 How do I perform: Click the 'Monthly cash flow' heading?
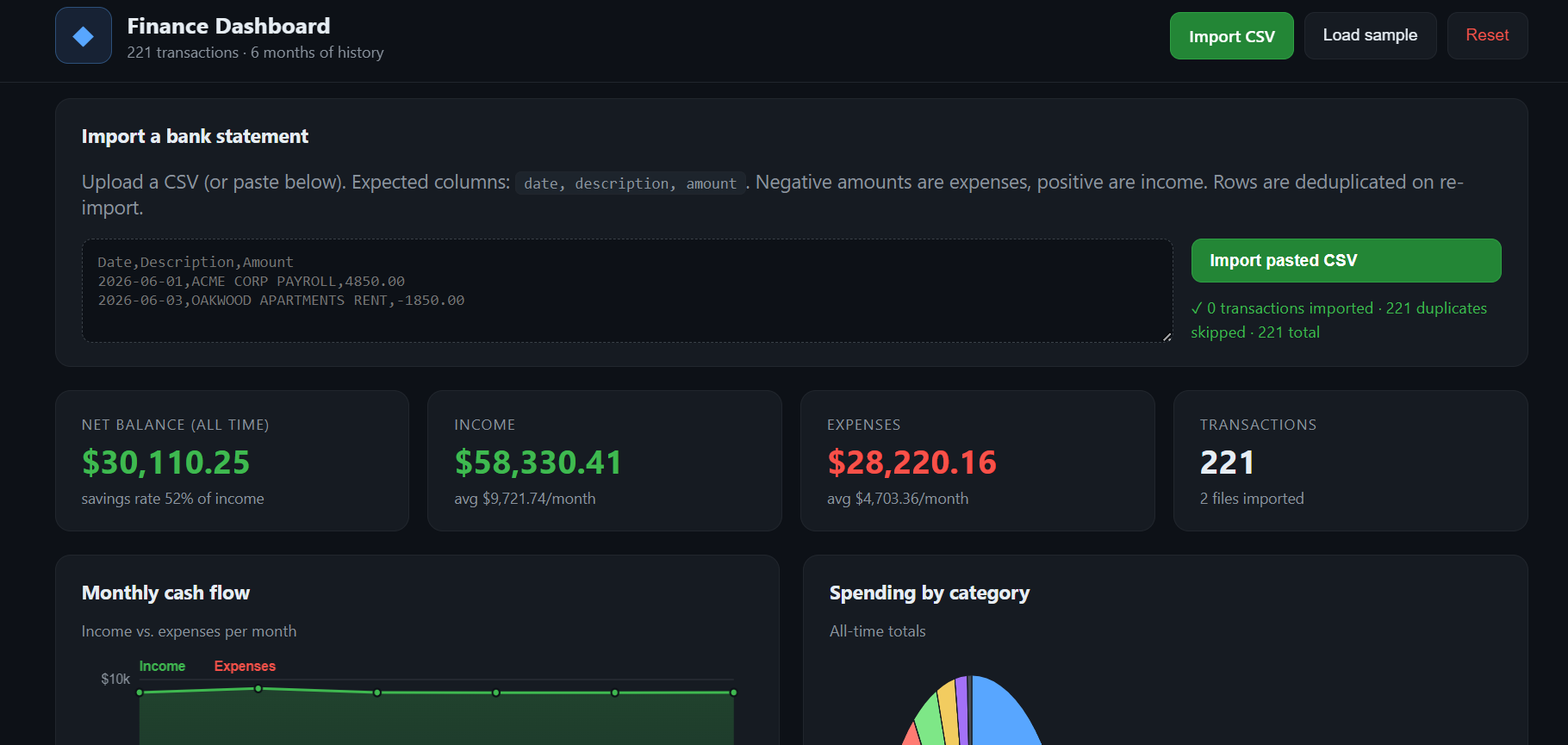(165, 593)
